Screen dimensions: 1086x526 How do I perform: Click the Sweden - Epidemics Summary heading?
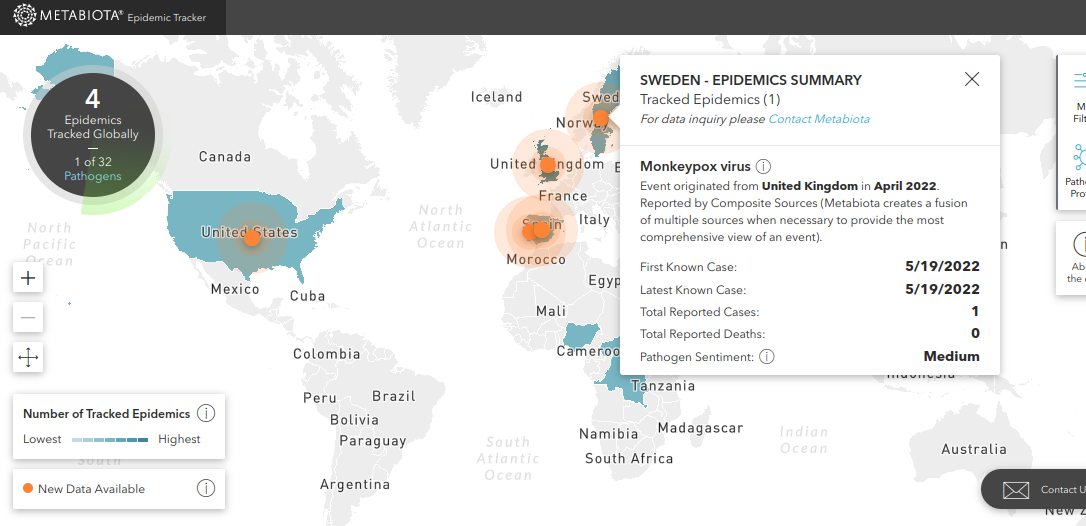pos(751,80)
